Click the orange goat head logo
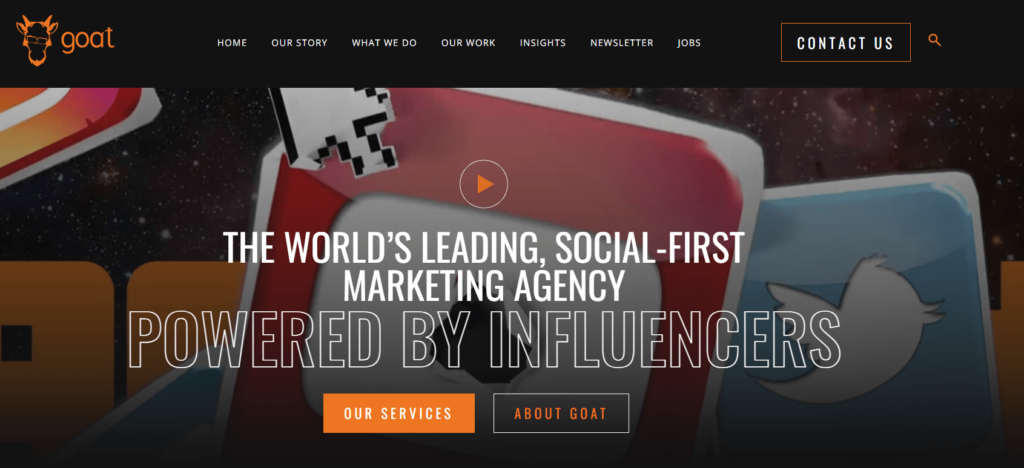 pos(37,40)
